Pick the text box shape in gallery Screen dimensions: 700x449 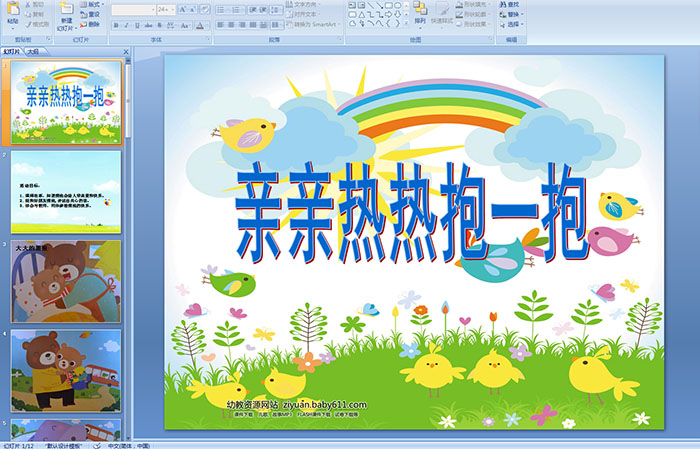pyautogui.click(x=352, y=5)
